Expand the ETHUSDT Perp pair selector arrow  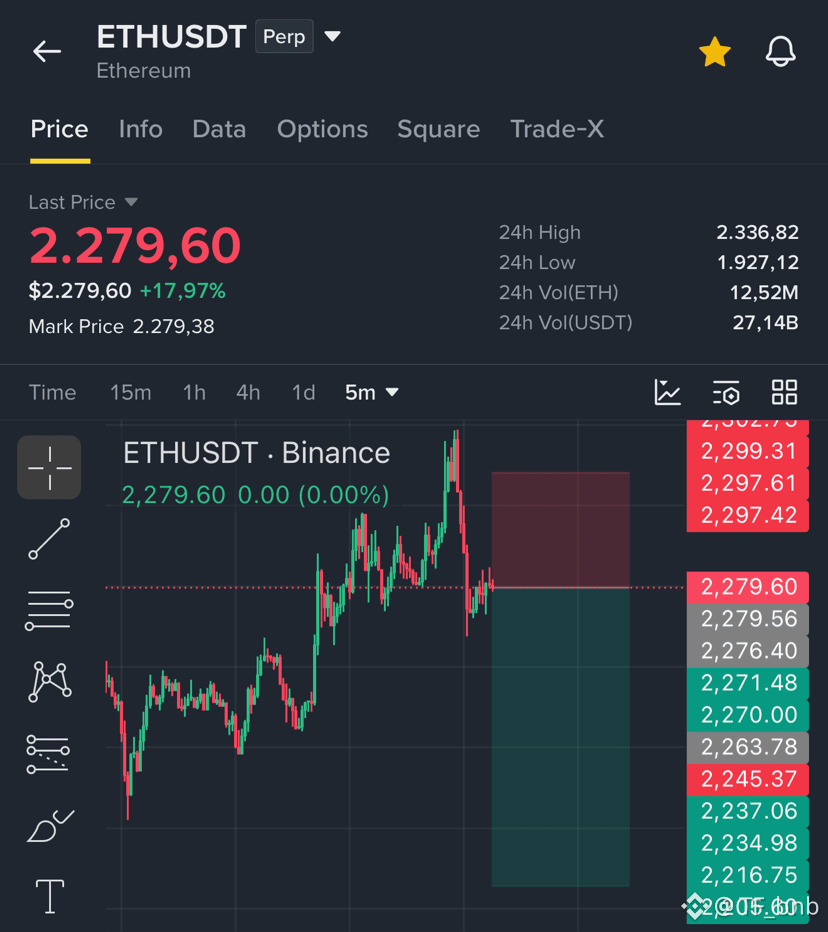pyautogui.click(x=332, y=37)
